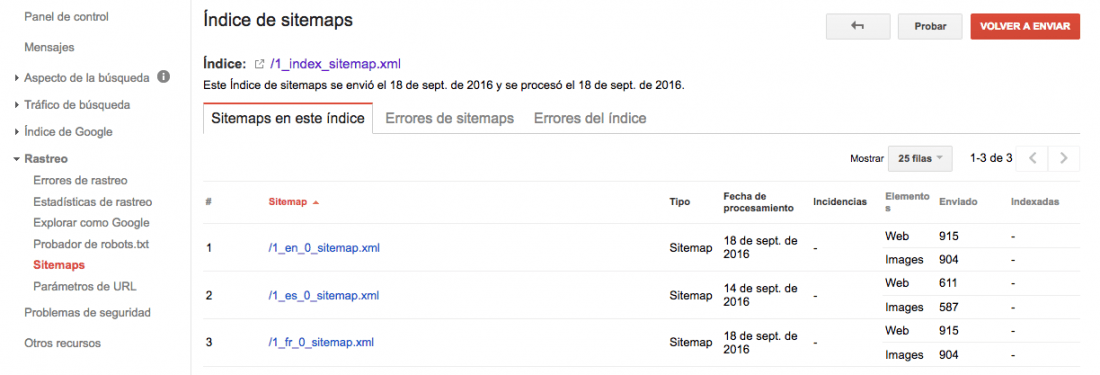The height and width of the screenshot is (375, 1100).
Task: Switch to Sitemaps en este índice tab
Action: (x=288, y=118)
